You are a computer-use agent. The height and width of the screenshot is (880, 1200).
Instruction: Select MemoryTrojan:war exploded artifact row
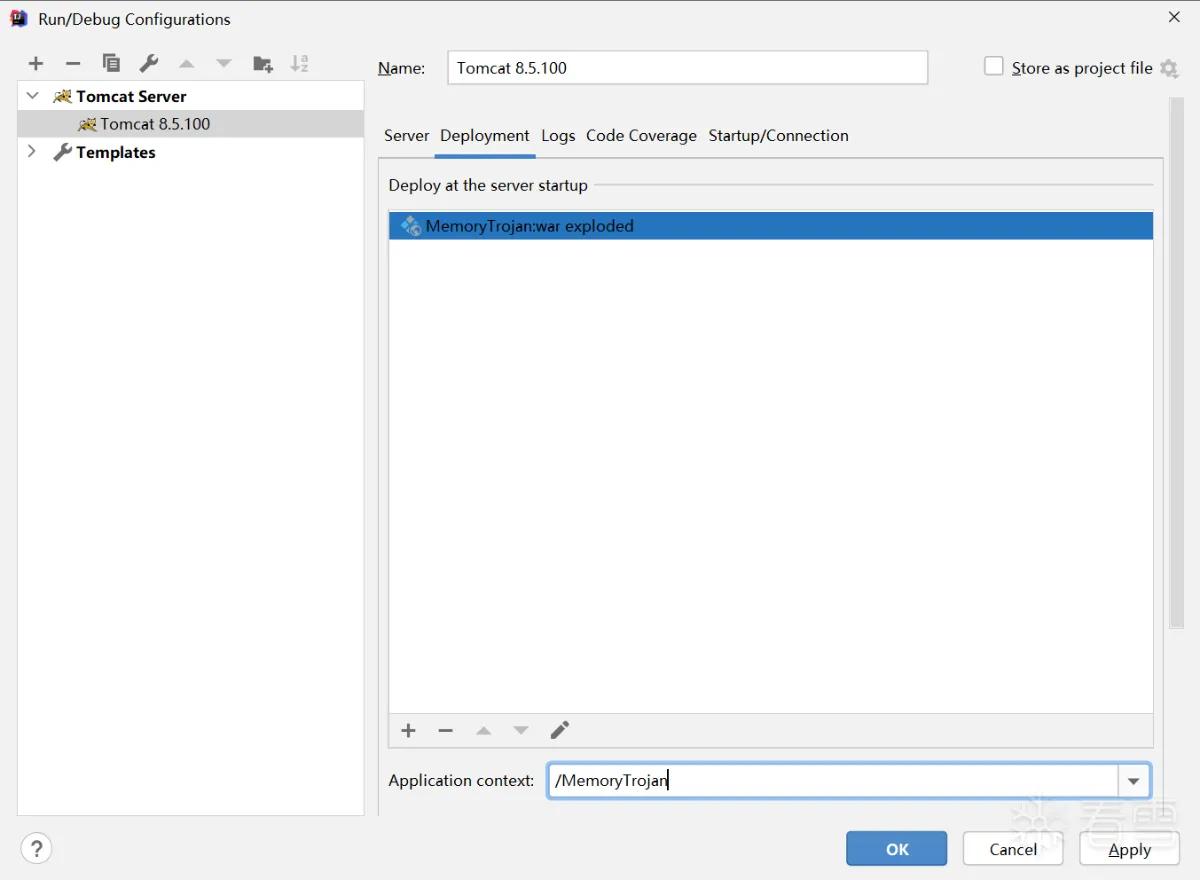[x=771, y=226]
